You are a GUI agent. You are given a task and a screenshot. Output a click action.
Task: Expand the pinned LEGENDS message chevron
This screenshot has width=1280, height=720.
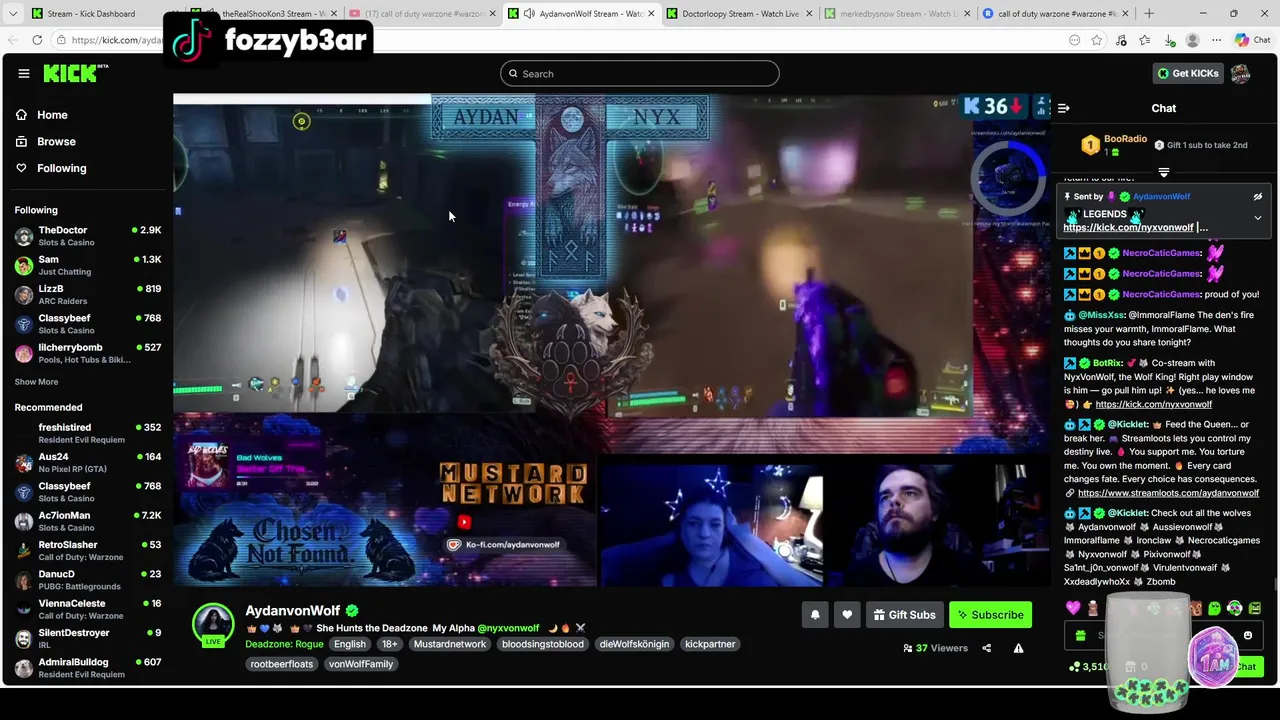tap(1258, 217)
